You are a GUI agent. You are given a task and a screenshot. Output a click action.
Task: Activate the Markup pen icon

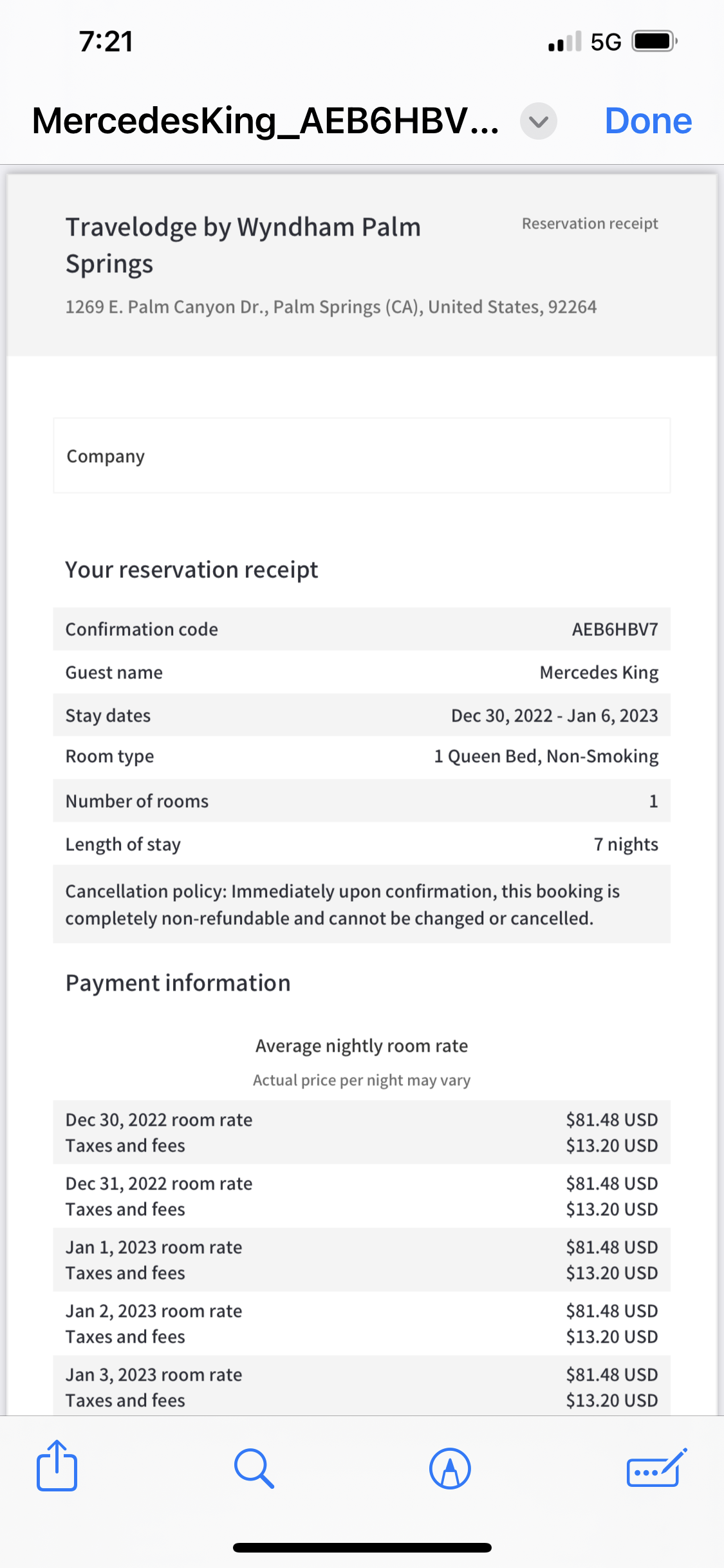450,1468
